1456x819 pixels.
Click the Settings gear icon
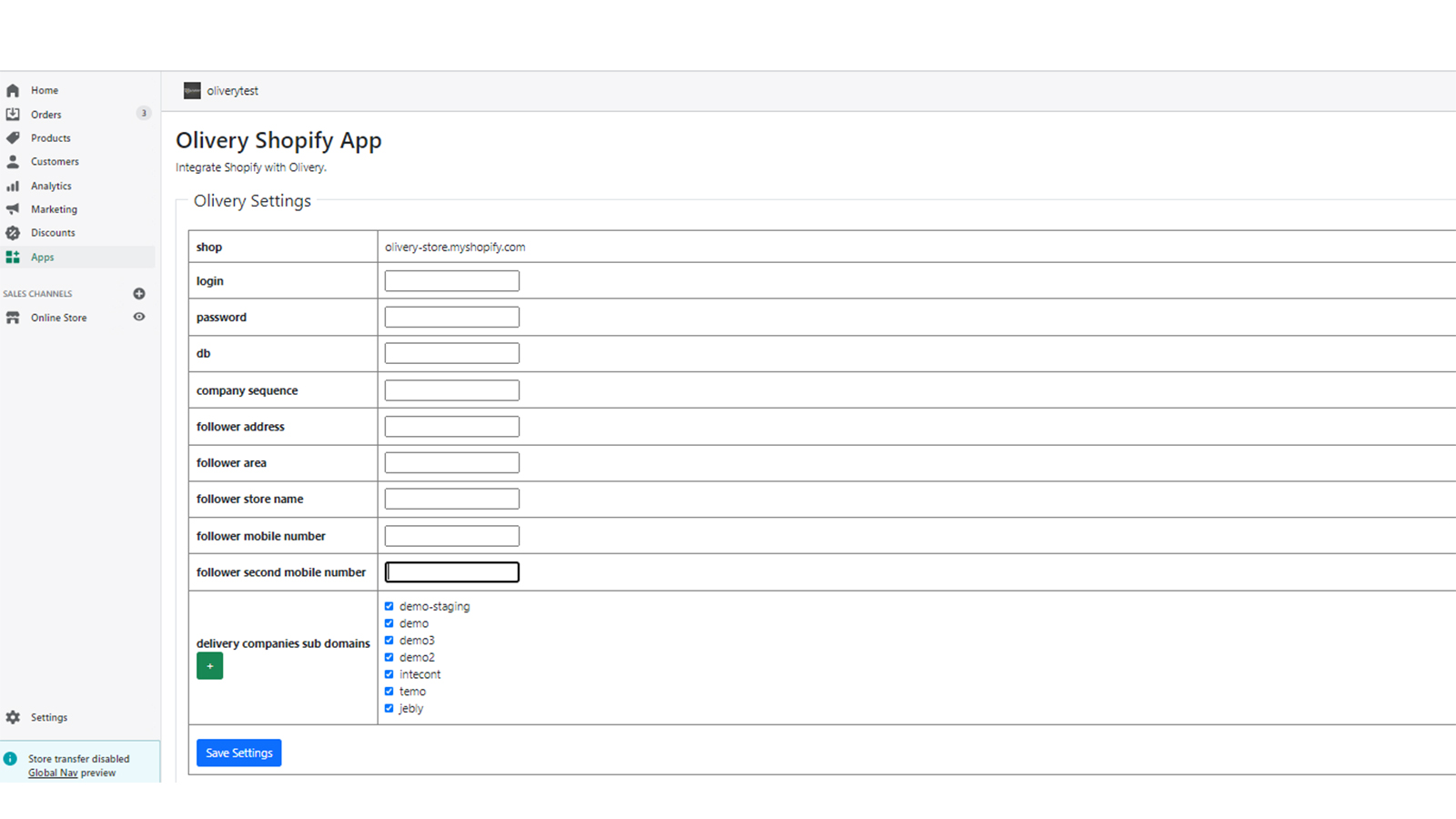(13, 717)
